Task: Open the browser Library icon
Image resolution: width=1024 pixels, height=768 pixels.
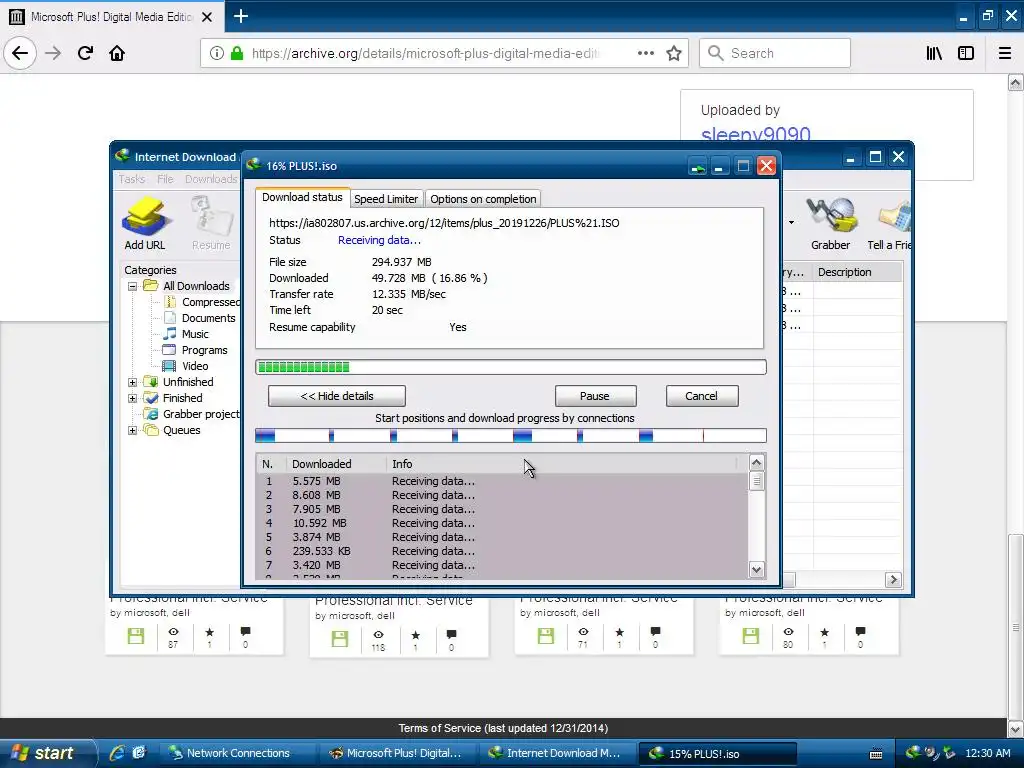Action: coord(935,54)
